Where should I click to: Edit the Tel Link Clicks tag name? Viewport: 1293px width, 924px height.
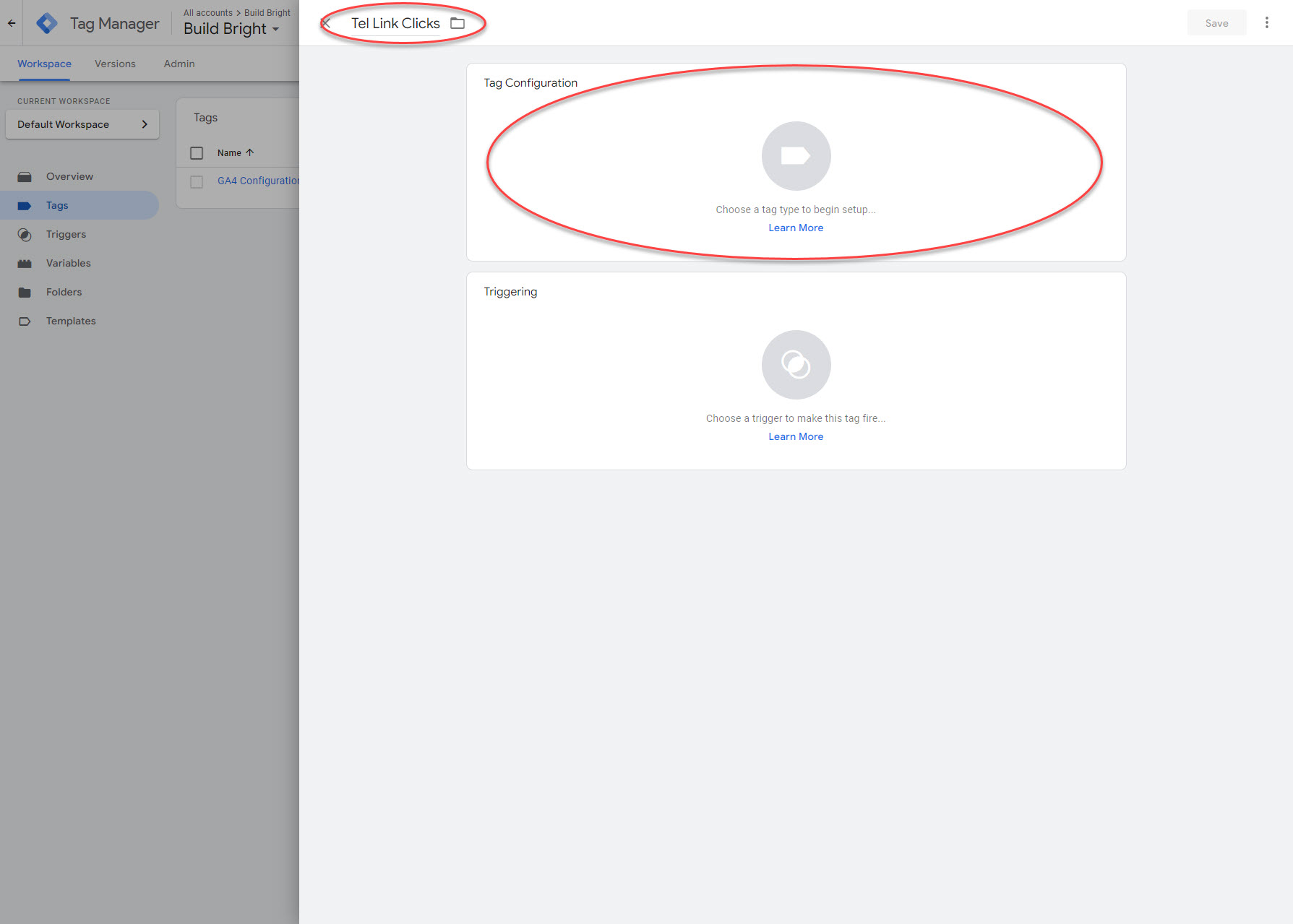tap(395, 23)
